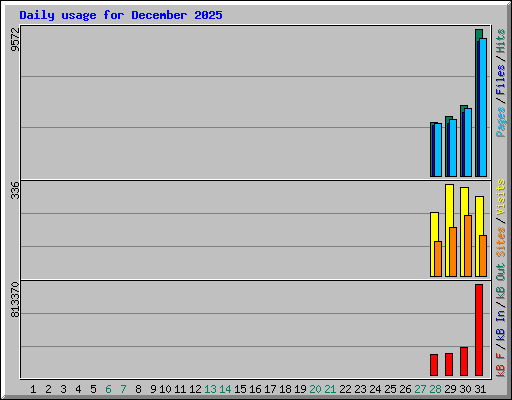This screenshot has width=512, height=400.
Task: Click the Pages legend label
Action: point(501,122)
